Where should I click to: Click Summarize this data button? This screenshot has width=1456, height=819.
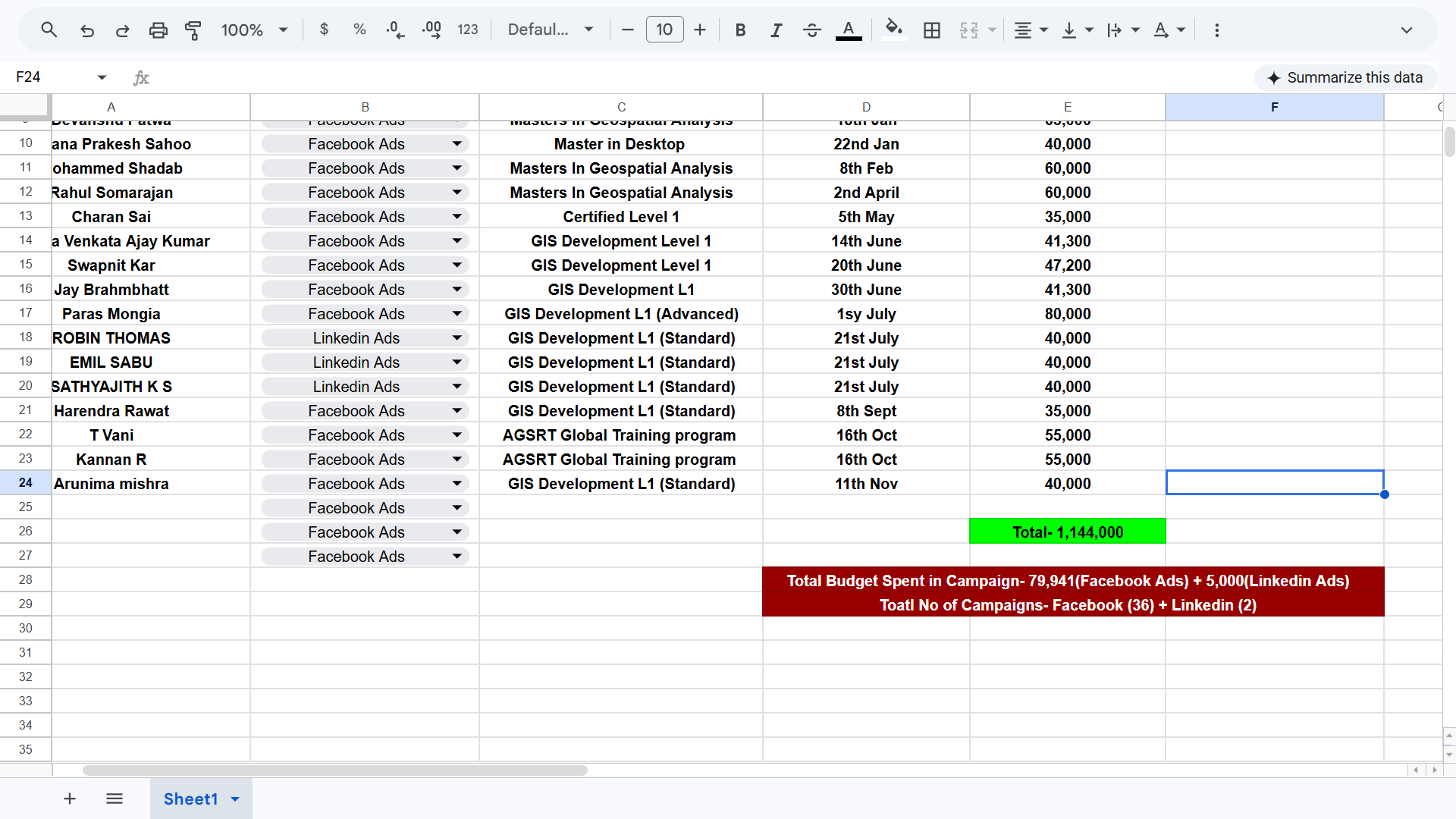point(1345,77)
